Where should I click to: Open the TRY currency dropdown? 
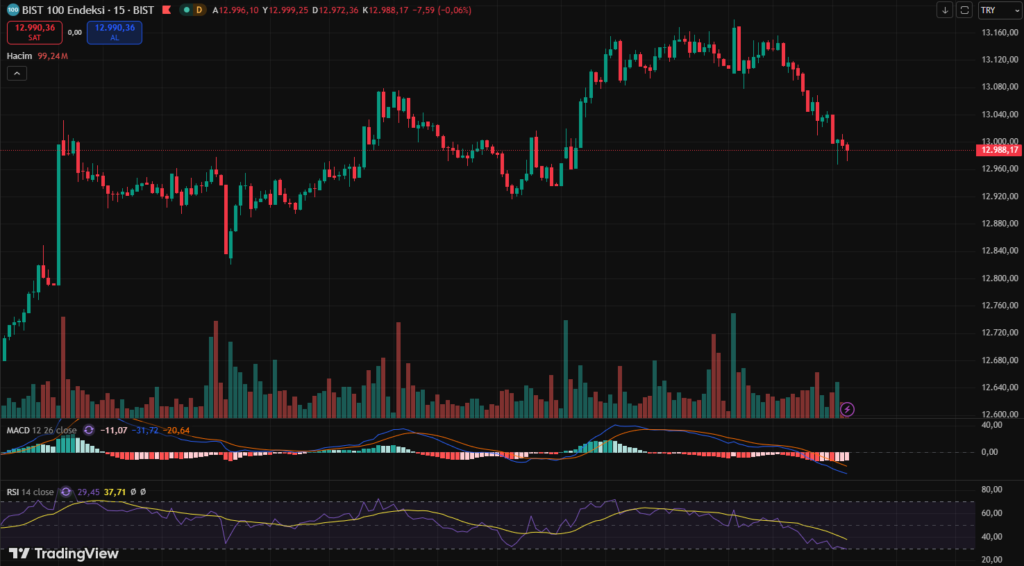[994, 10]
